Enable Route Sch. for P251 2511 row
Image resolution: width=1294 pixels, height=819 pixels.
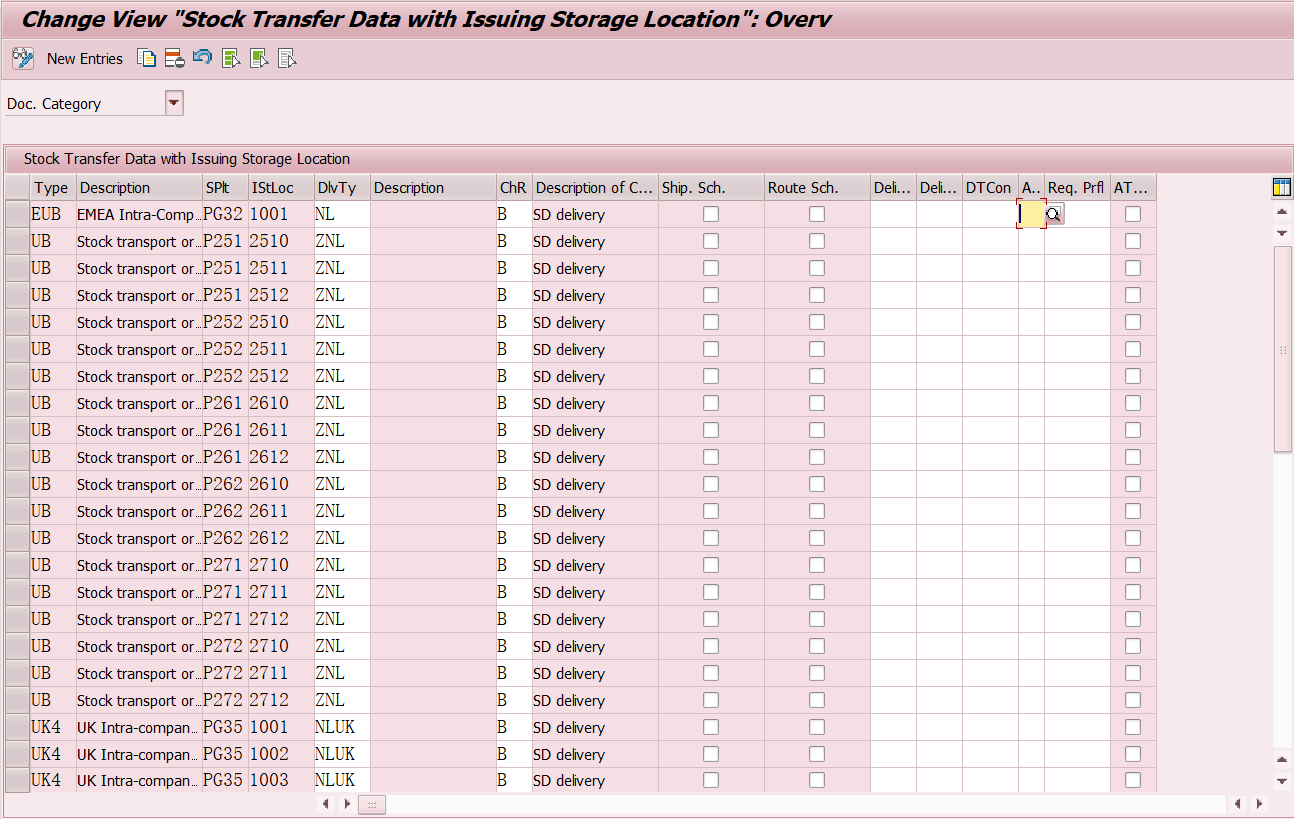tap(817, 268)
